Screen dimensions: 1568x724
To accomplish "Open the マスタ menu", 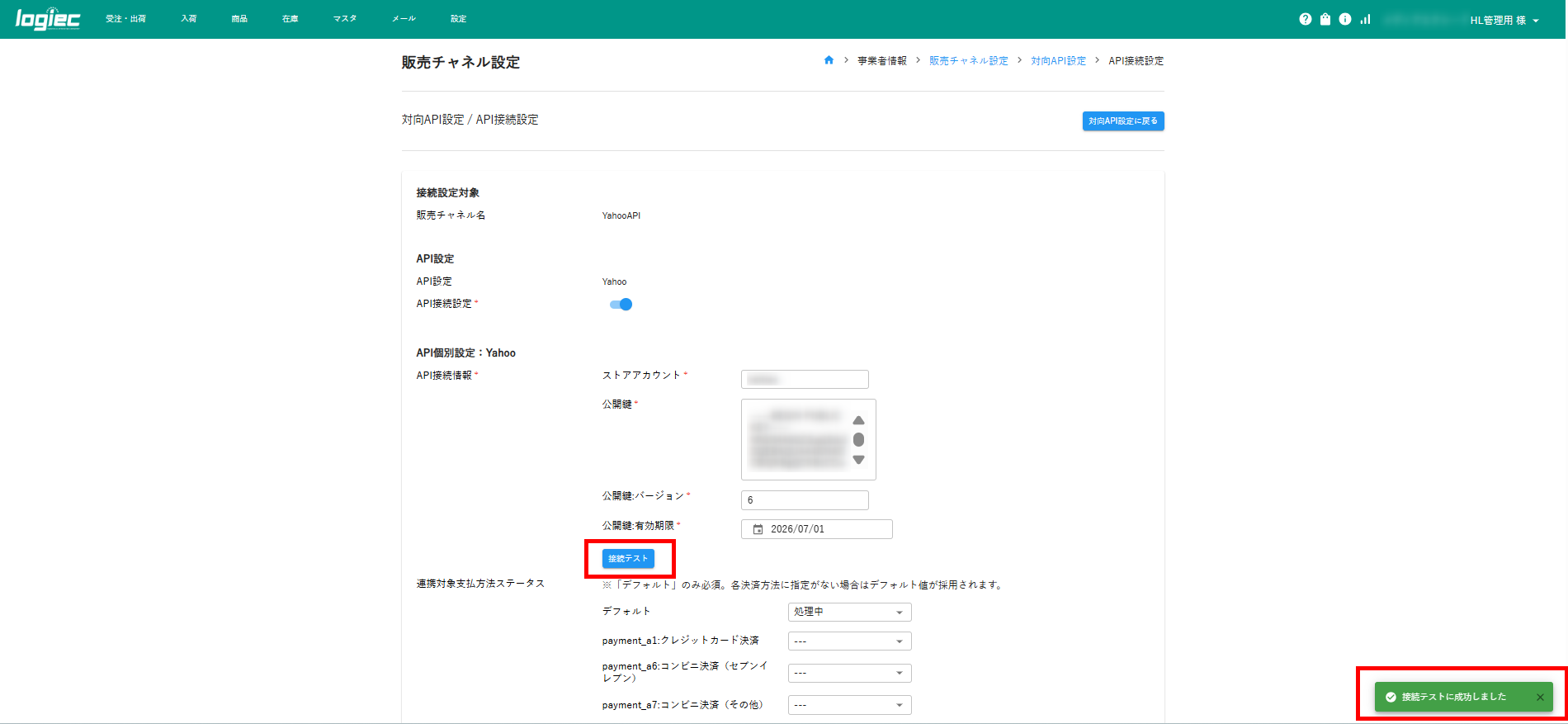I will [345, 19].
